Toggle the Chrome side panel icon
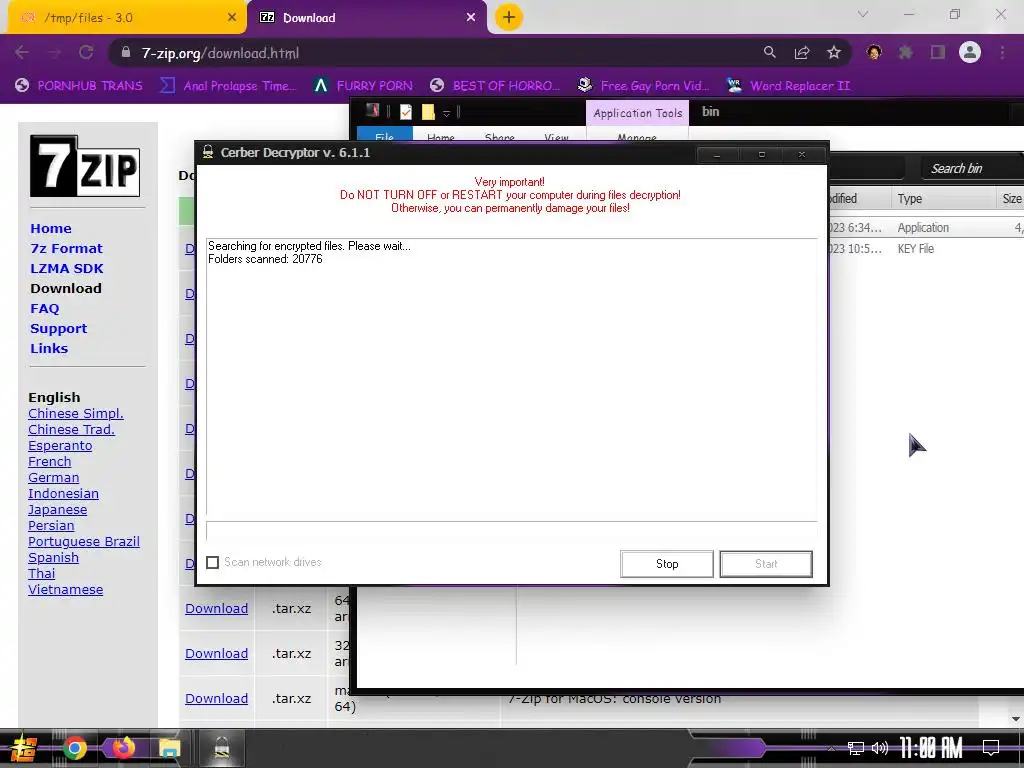This screenshot has width=1024, height=768. pyautogui.click(x=938, y=52)
